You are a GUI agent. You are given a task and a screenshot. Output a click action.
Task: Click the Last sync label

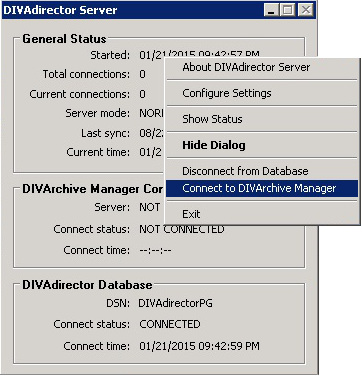click(105, 133)
